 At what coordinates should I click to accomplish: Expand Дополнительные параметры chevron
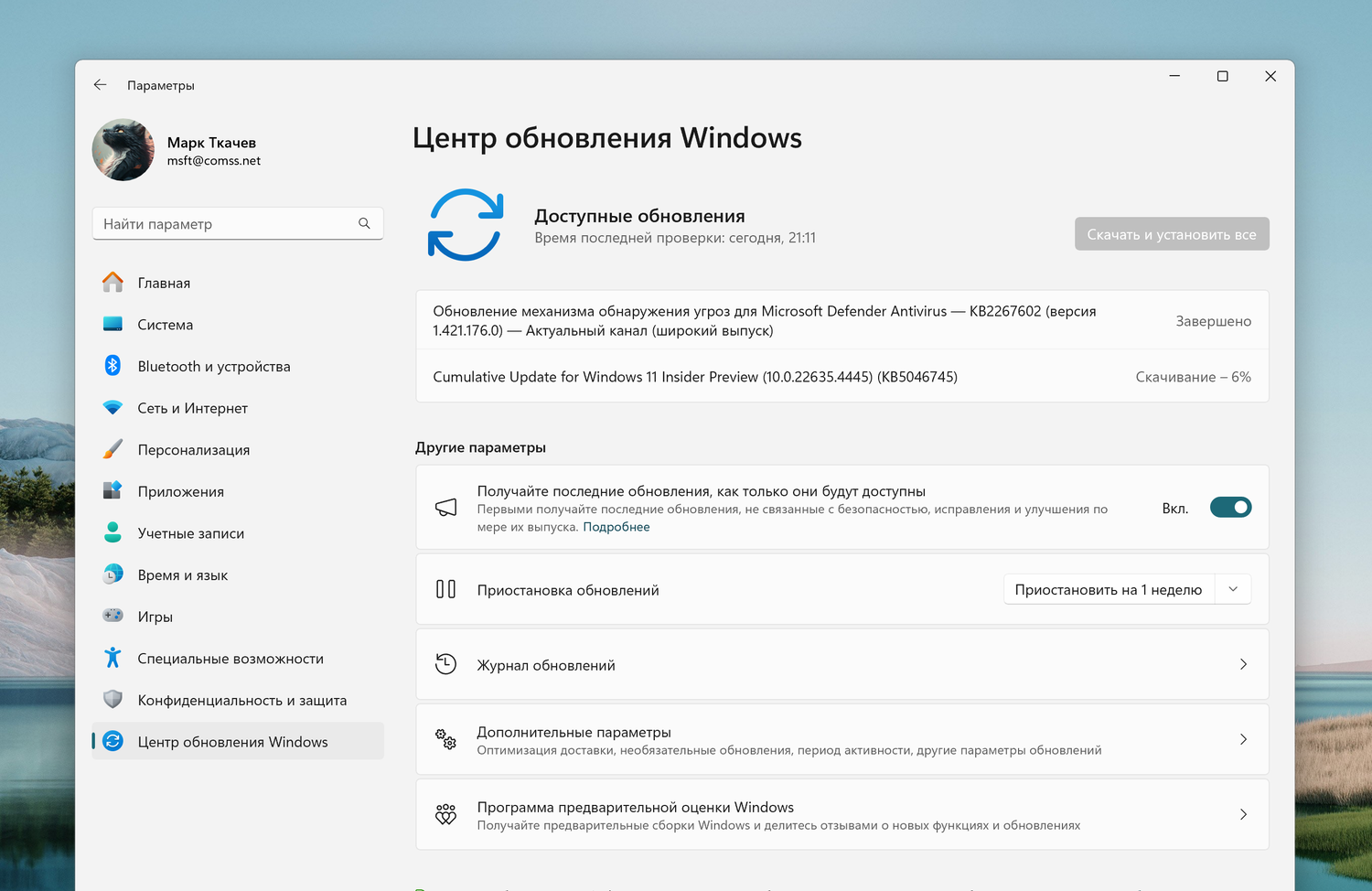coord(1243,739)
